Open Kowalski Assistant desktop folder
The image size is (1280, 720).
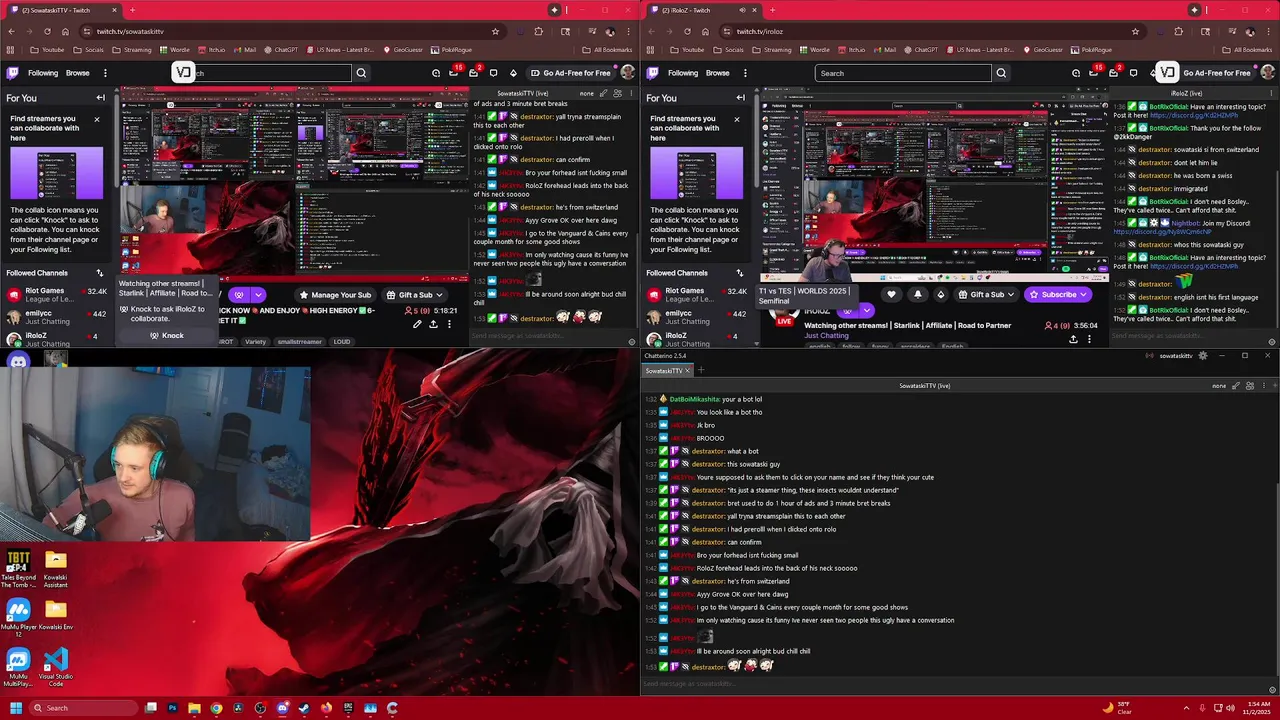tap(56, 567)
